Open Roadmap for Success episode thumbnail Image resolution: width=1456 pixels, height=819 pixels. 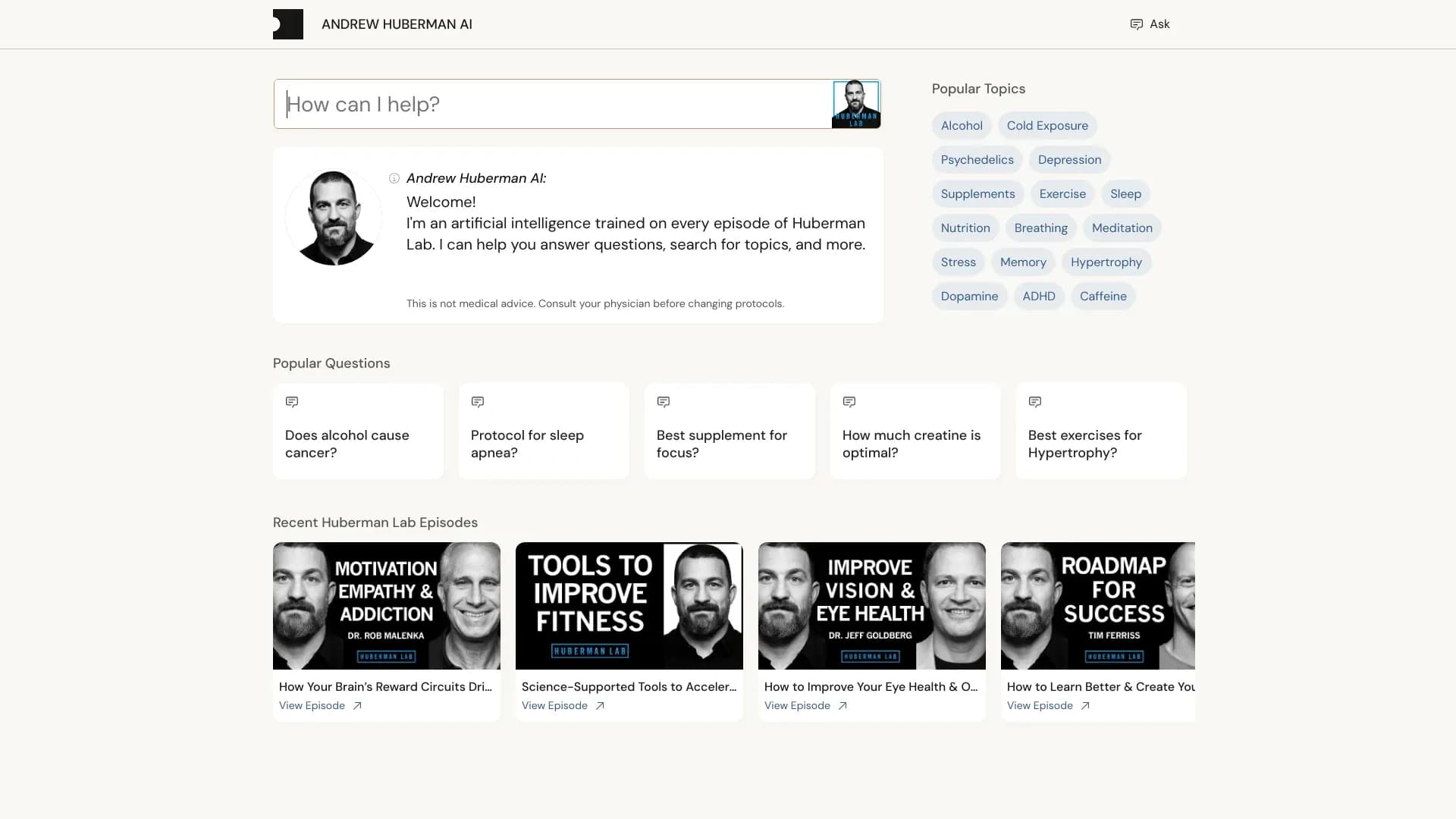(x=1098, y=606)
